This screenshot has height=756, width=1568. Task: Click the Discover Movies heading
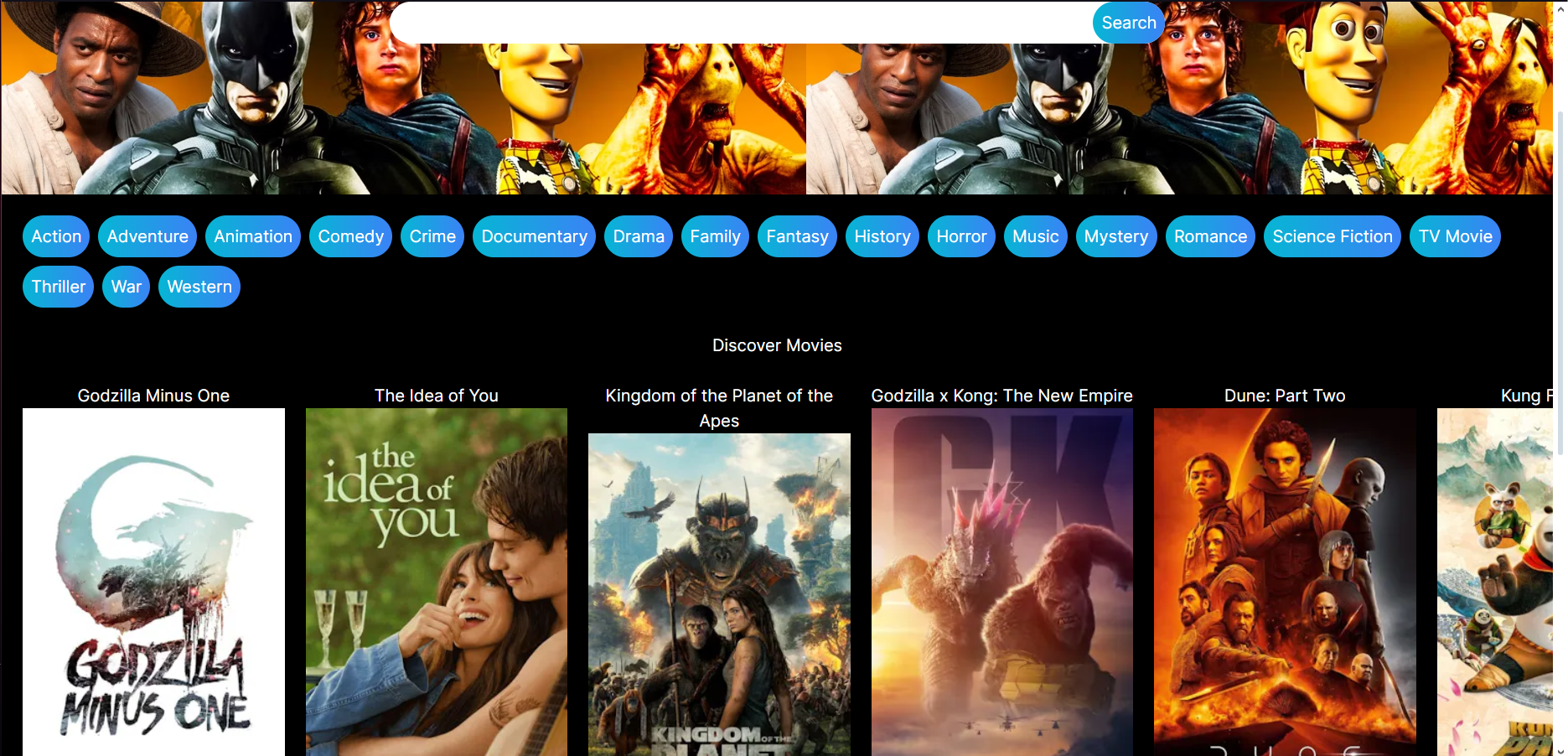(777, 345)
